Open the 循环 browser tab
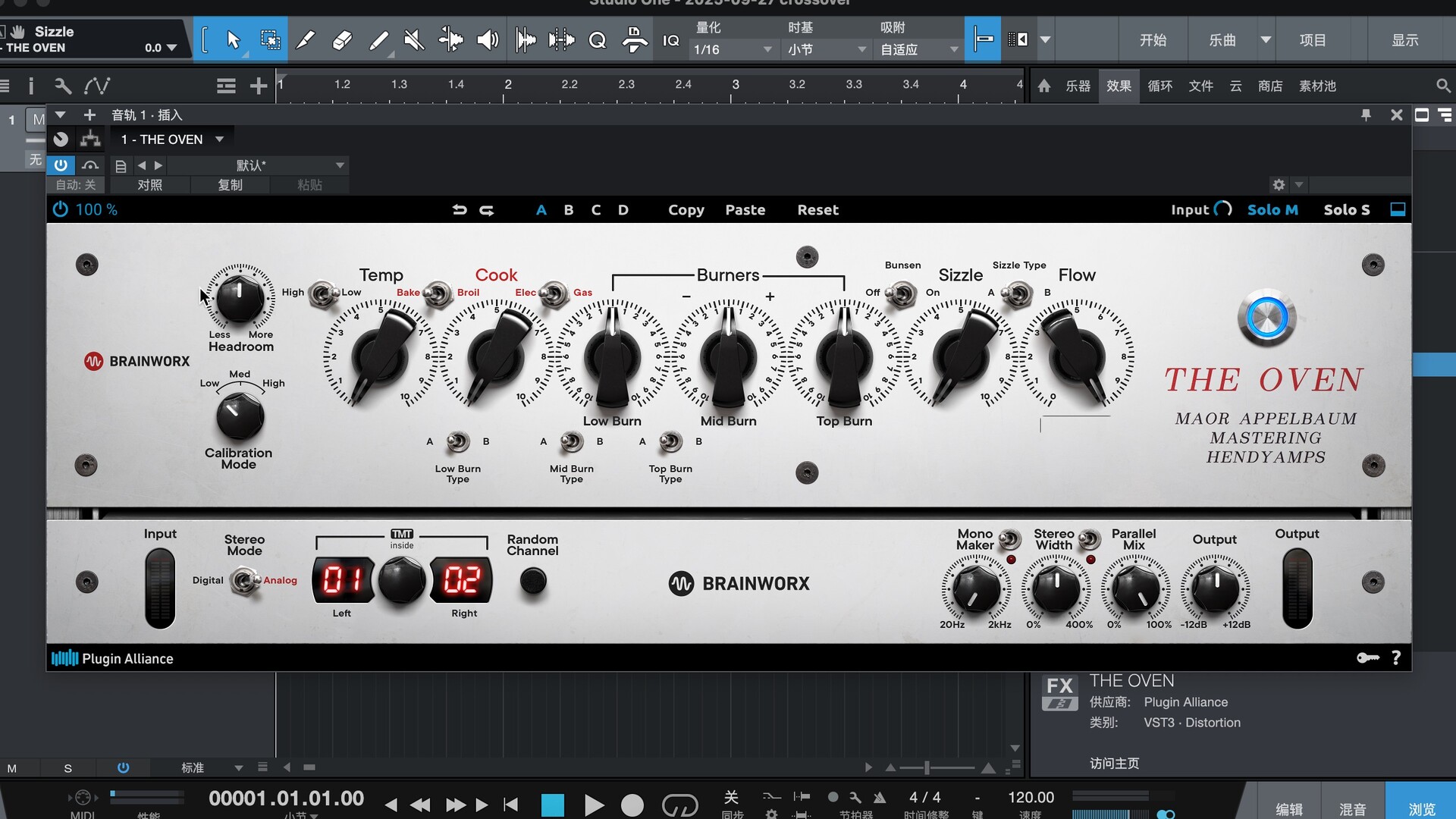This screenshot has height=819, width=1456. (1159, 86)
